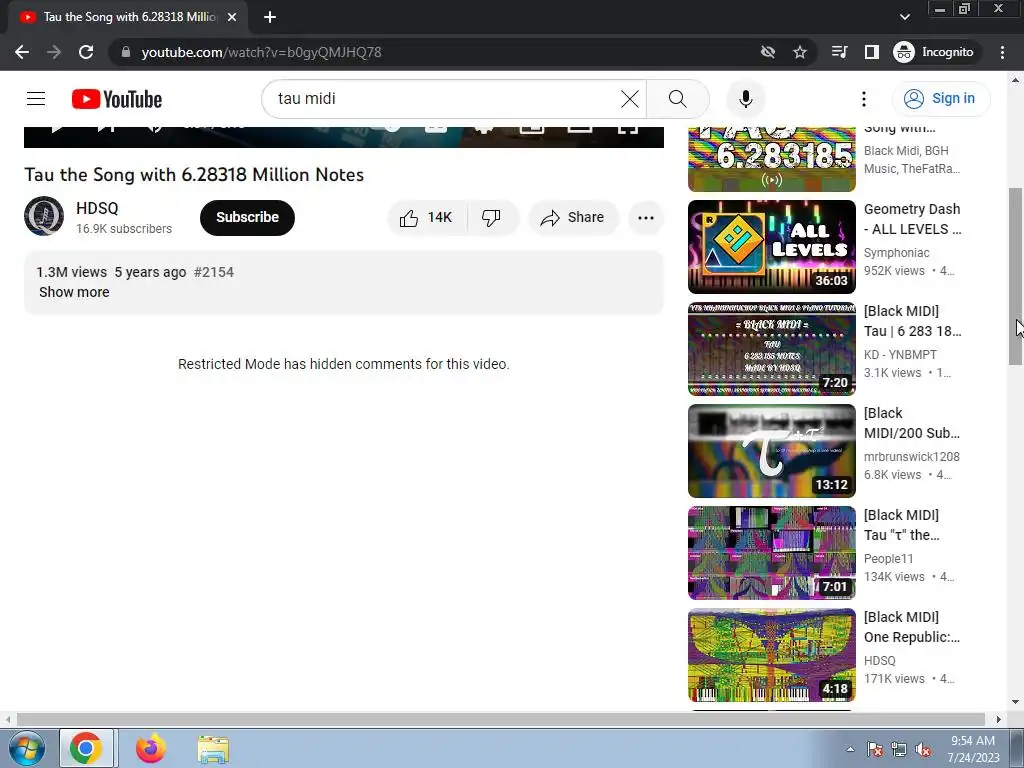1024x768 pixels.
Task: Reload the page
Action: click(86, 52)
